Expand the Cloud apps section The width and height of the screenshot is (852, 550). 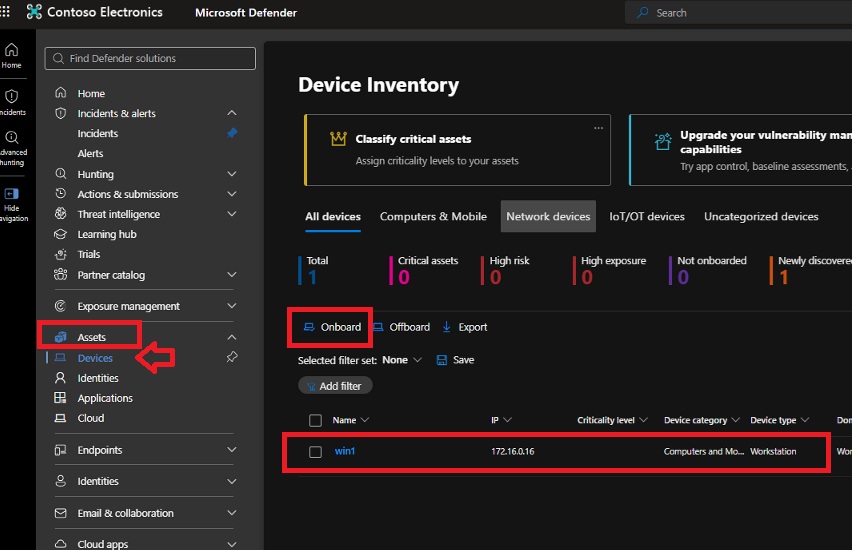pos(232,544)
